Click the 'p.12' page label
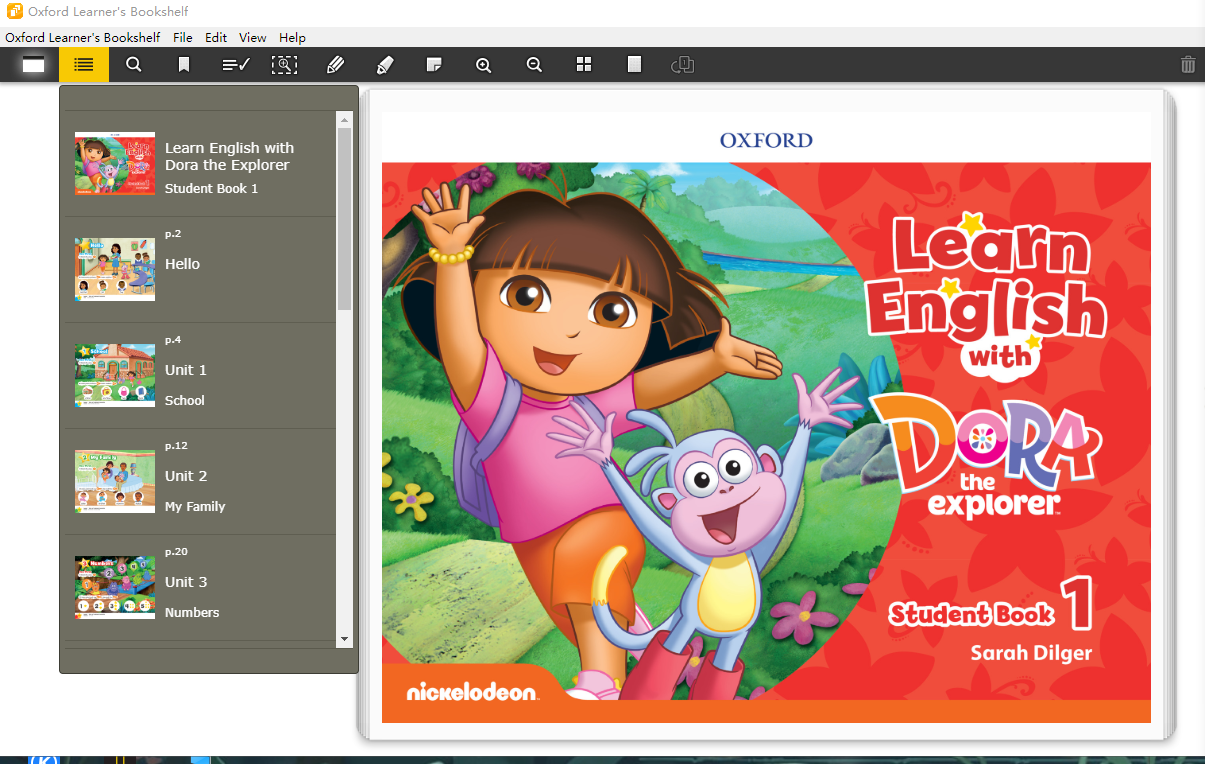The image size is (1205, 764). coord(176,446)
